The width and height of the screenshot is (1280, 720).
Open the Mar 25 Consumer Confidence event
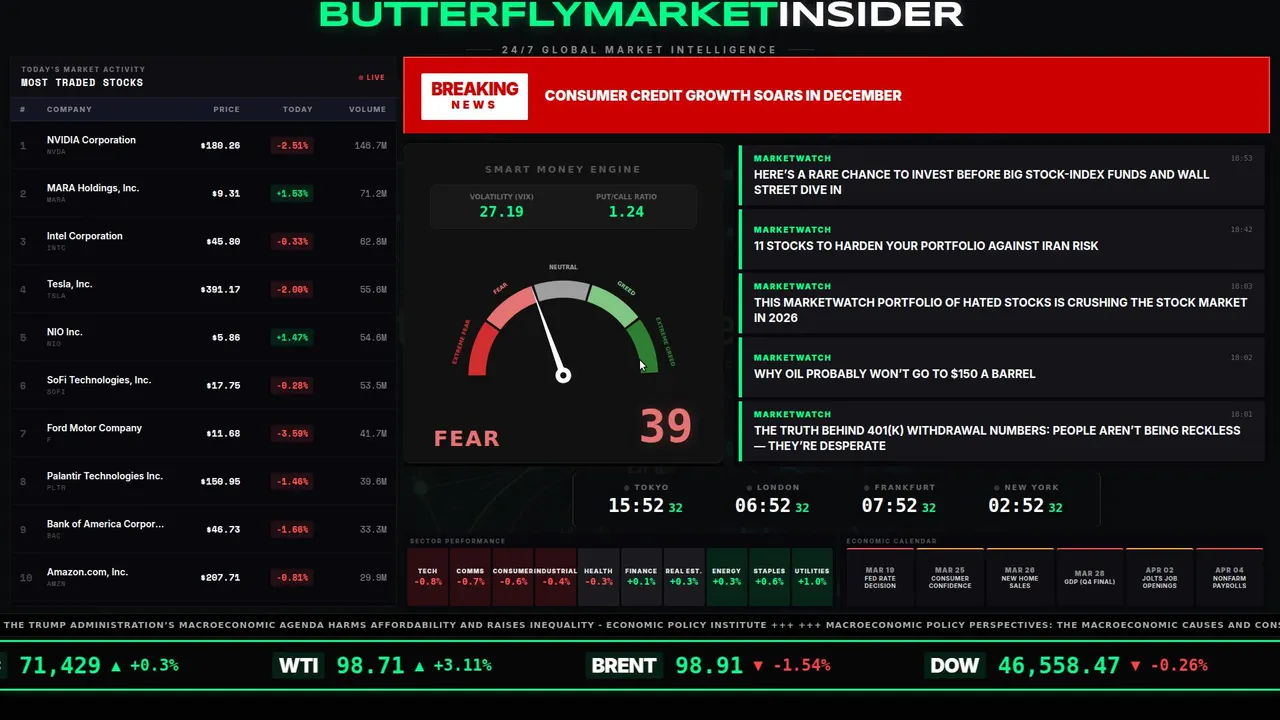(950, 577)
